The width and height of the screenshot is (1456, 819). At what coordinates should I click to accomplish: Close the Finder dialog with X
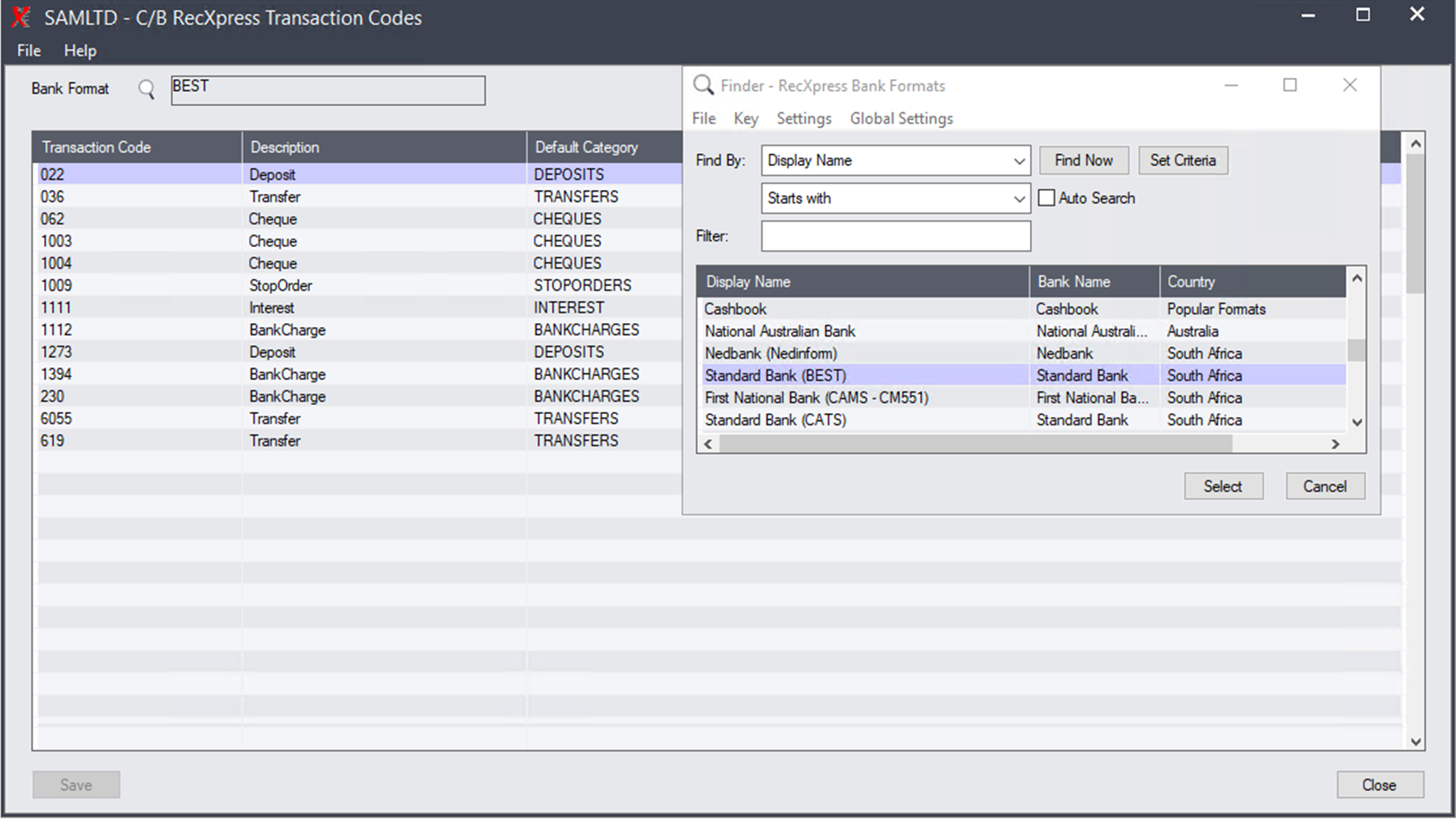tap(1349, 85)
